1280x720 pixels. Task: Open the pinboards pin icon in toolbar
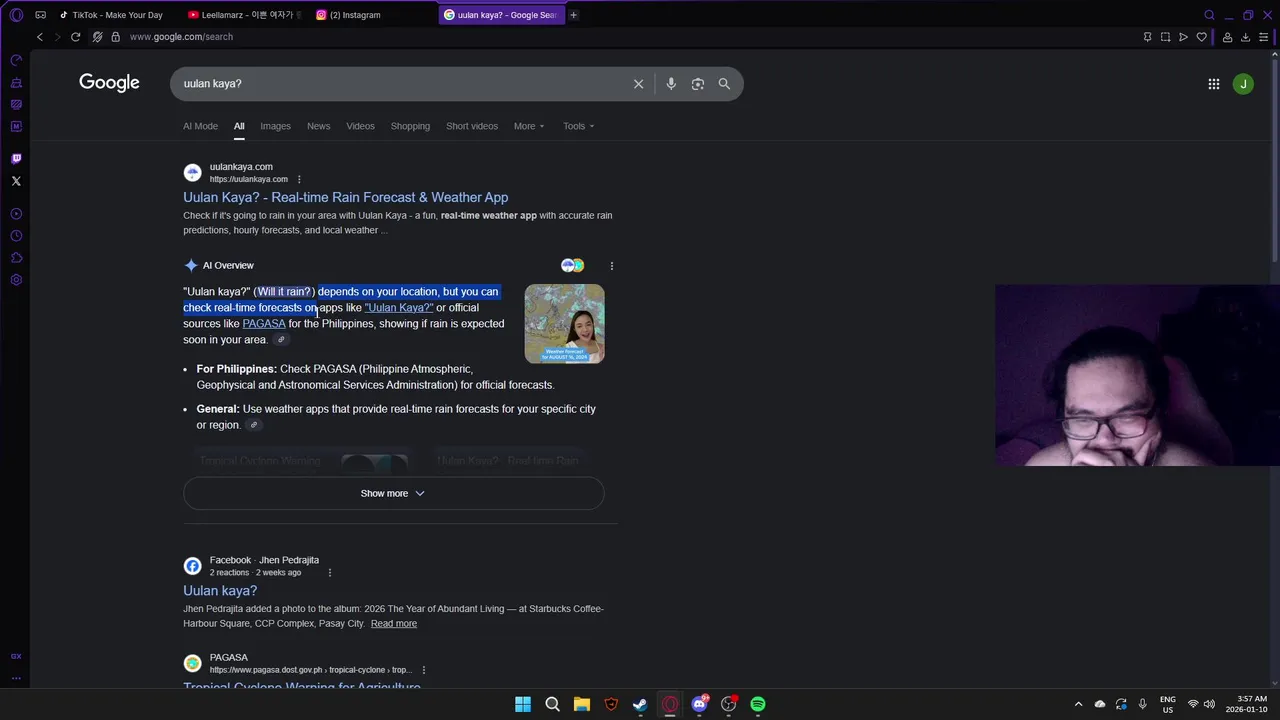(1147, 37)
